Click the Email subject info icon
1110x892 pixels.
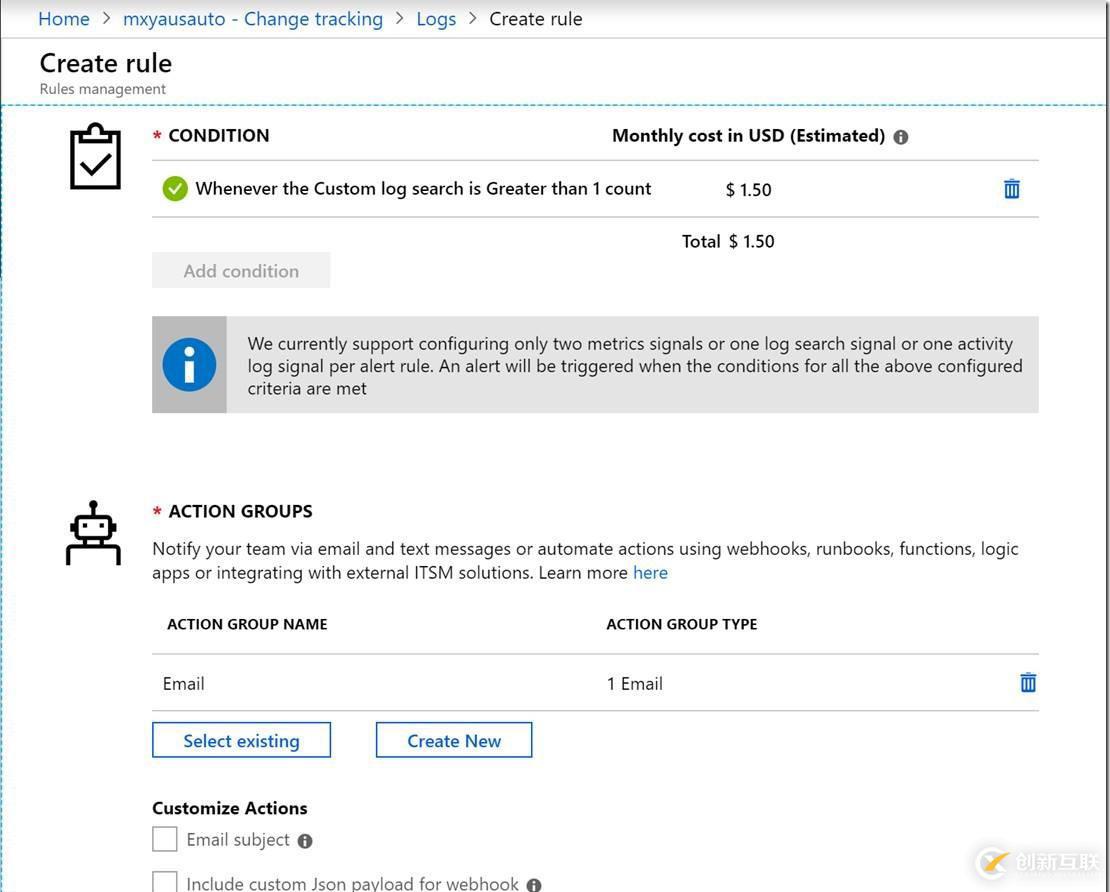pyautogui.click(x=305, y=841)
